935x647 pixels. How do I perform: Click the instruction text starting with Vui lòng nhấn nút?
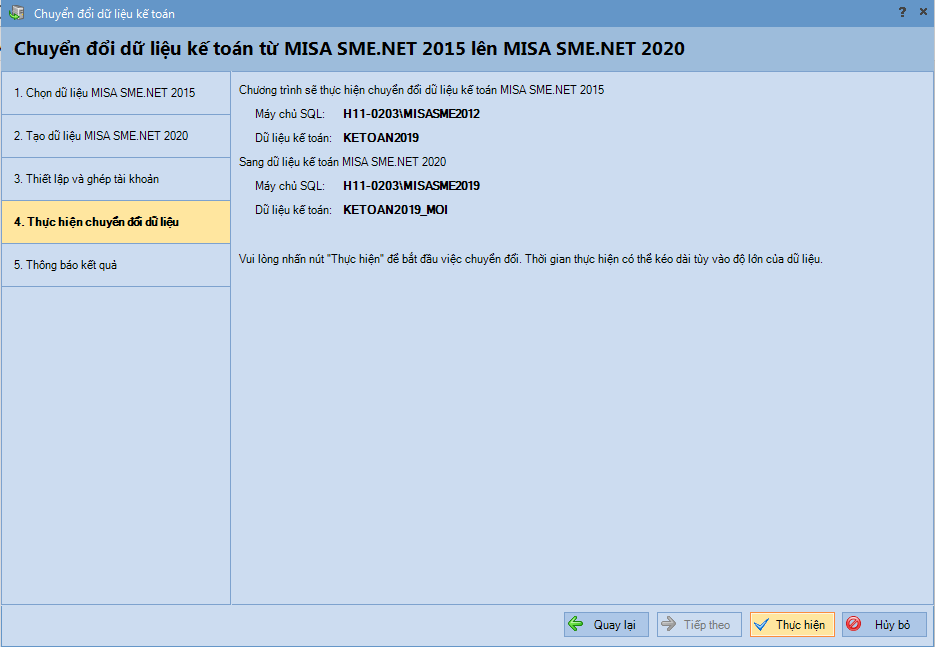coord(531,259)
